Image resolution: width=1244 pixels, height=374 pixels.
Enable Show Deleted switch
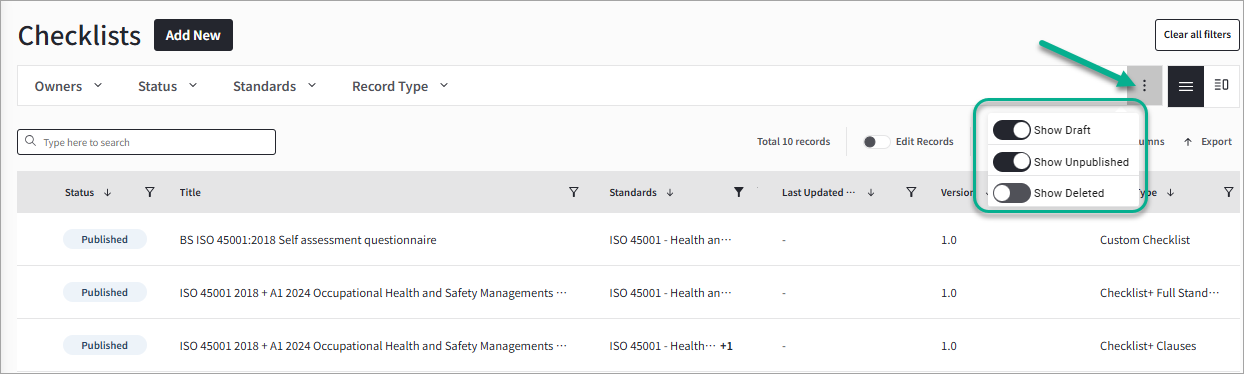click(1012, 193)
